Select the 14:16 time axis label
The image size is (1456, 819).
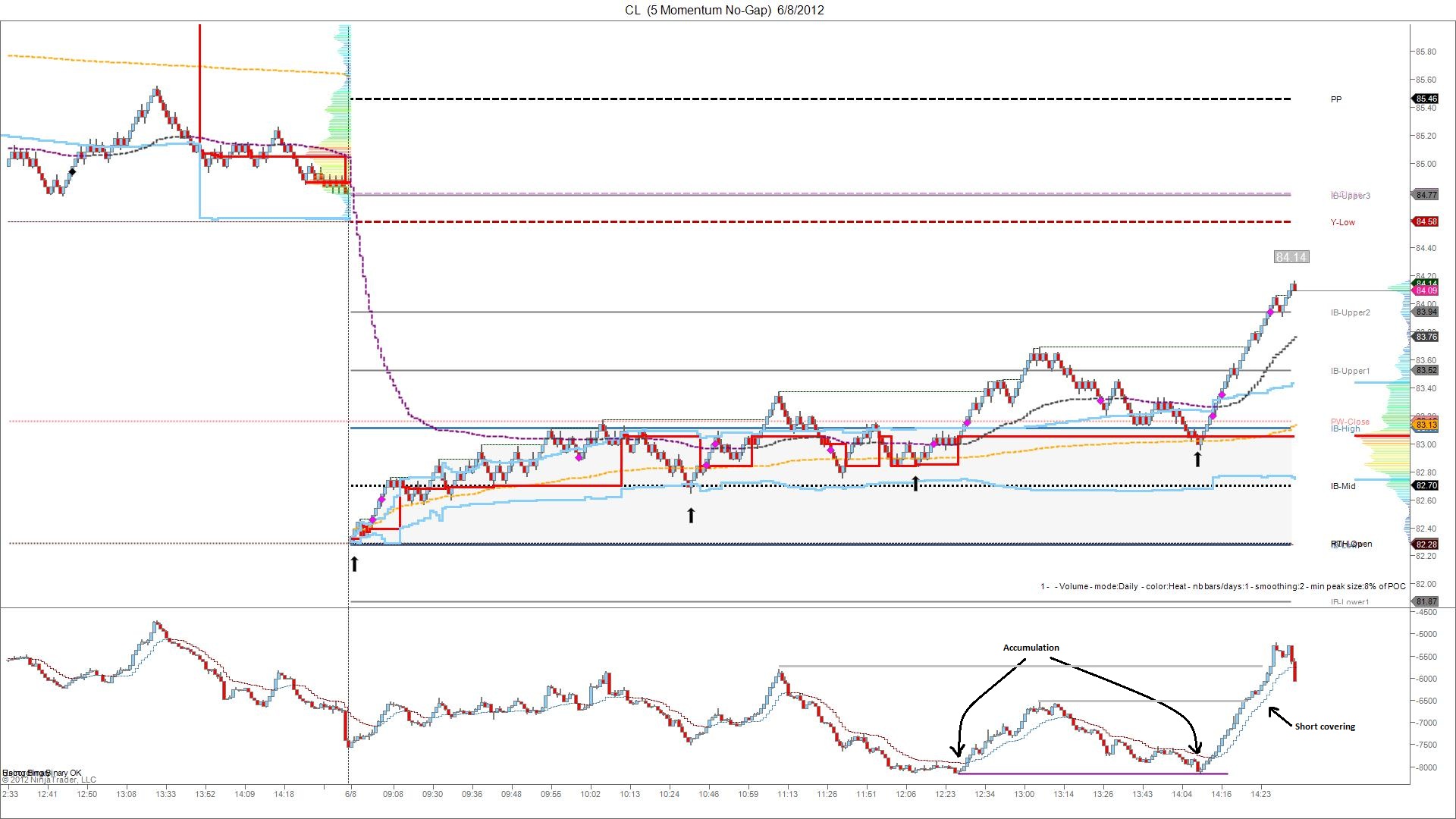[1221, 794]
